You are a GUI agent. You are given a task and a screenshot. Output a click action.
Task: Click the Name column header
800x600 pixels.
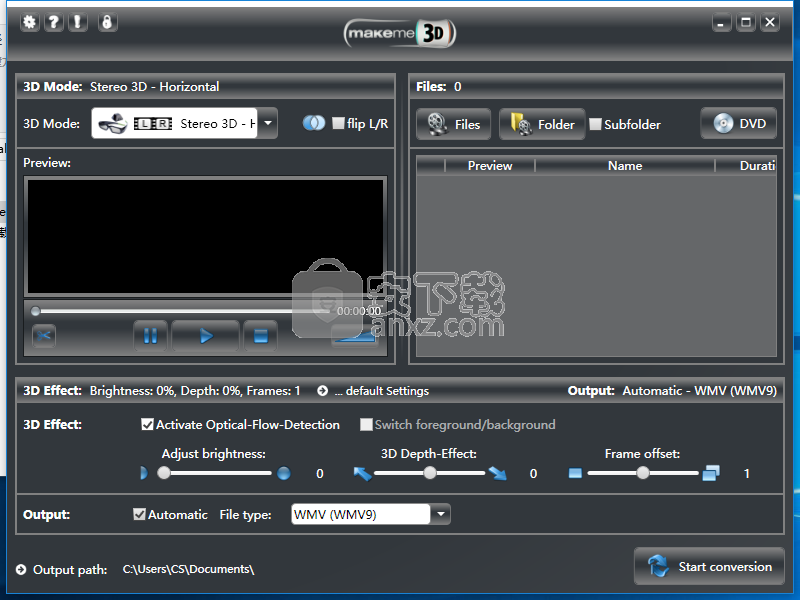pyautogui.click(x=625, y=166)
